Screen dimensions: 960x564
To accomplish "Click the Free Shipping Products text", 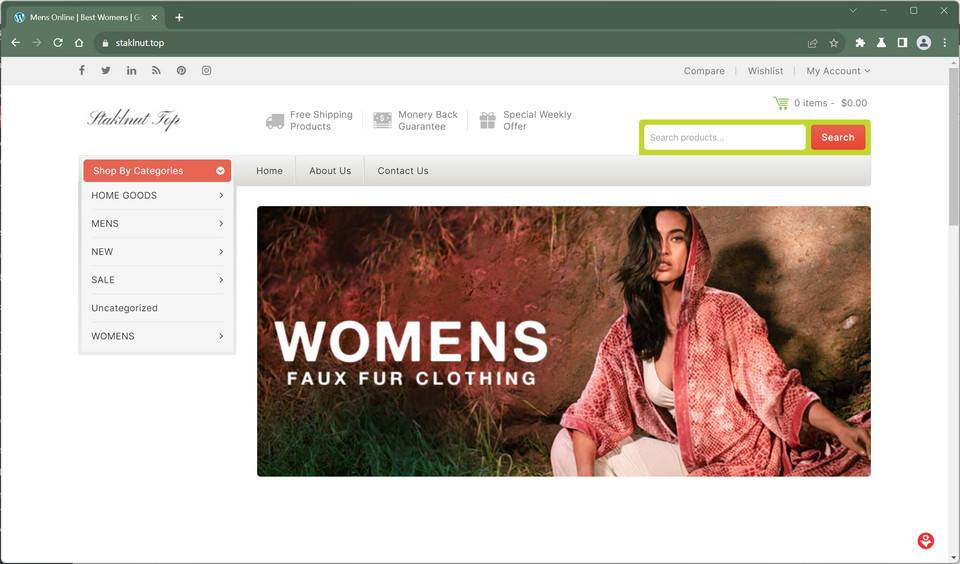I will [321, 121].
